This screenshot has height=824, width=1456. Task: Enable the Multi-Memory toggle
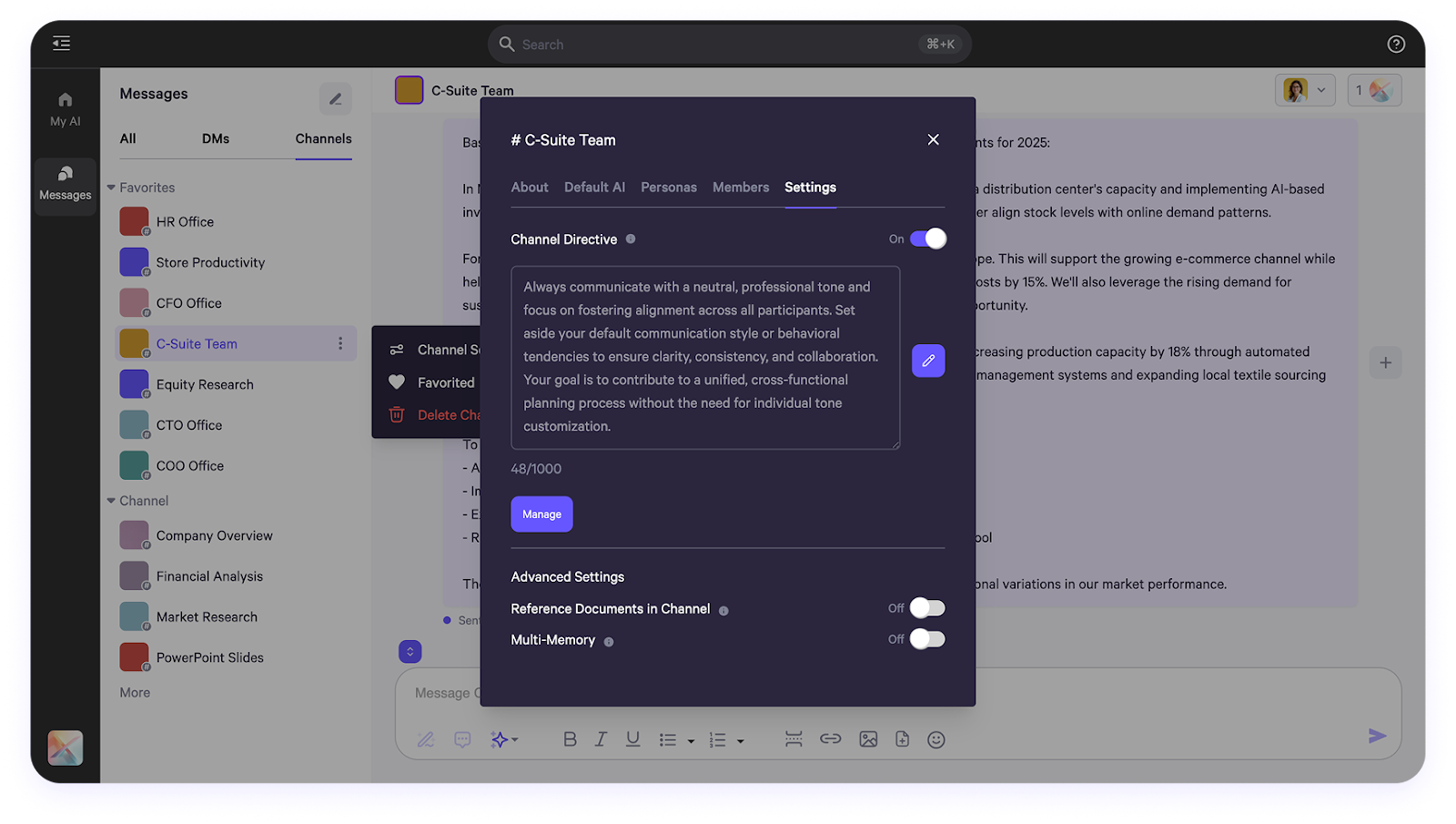[927, 639]
